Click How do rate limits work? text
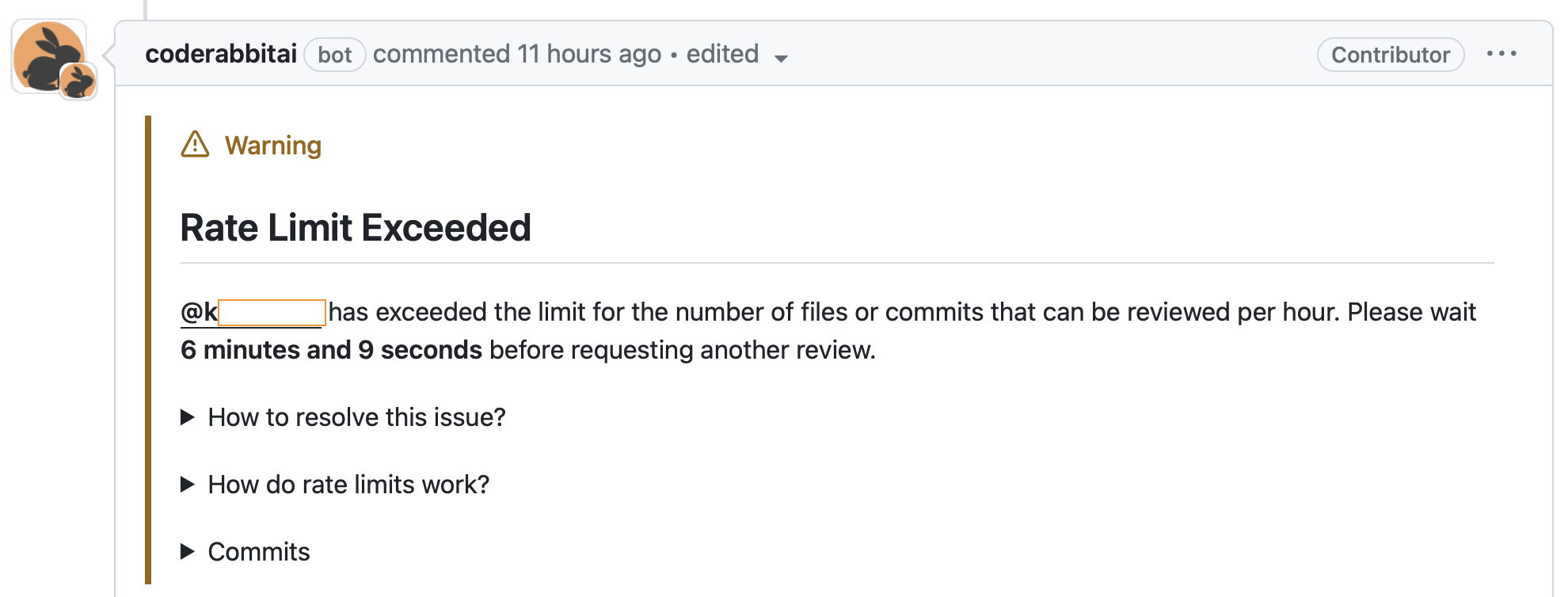This screenshot has height=597, width=1568. [348, 484]
